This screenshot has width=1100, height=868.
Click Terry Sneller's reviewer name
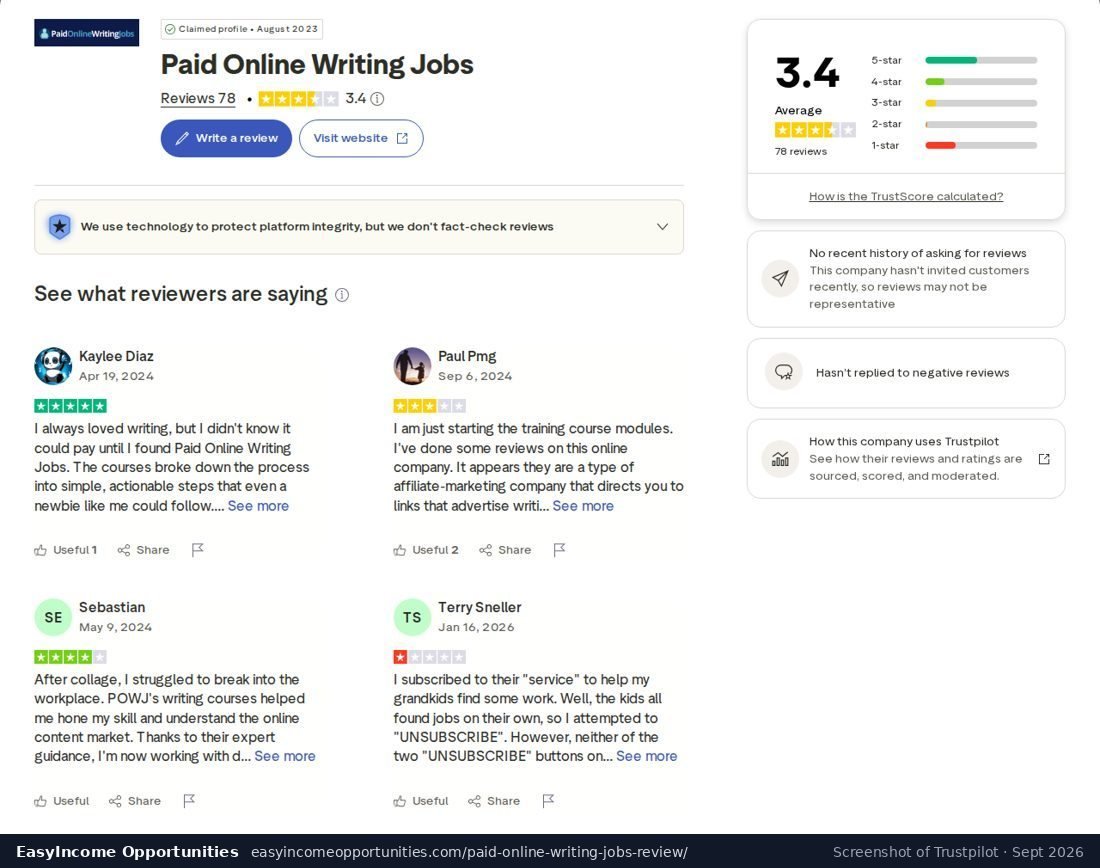tap(480, 608)
